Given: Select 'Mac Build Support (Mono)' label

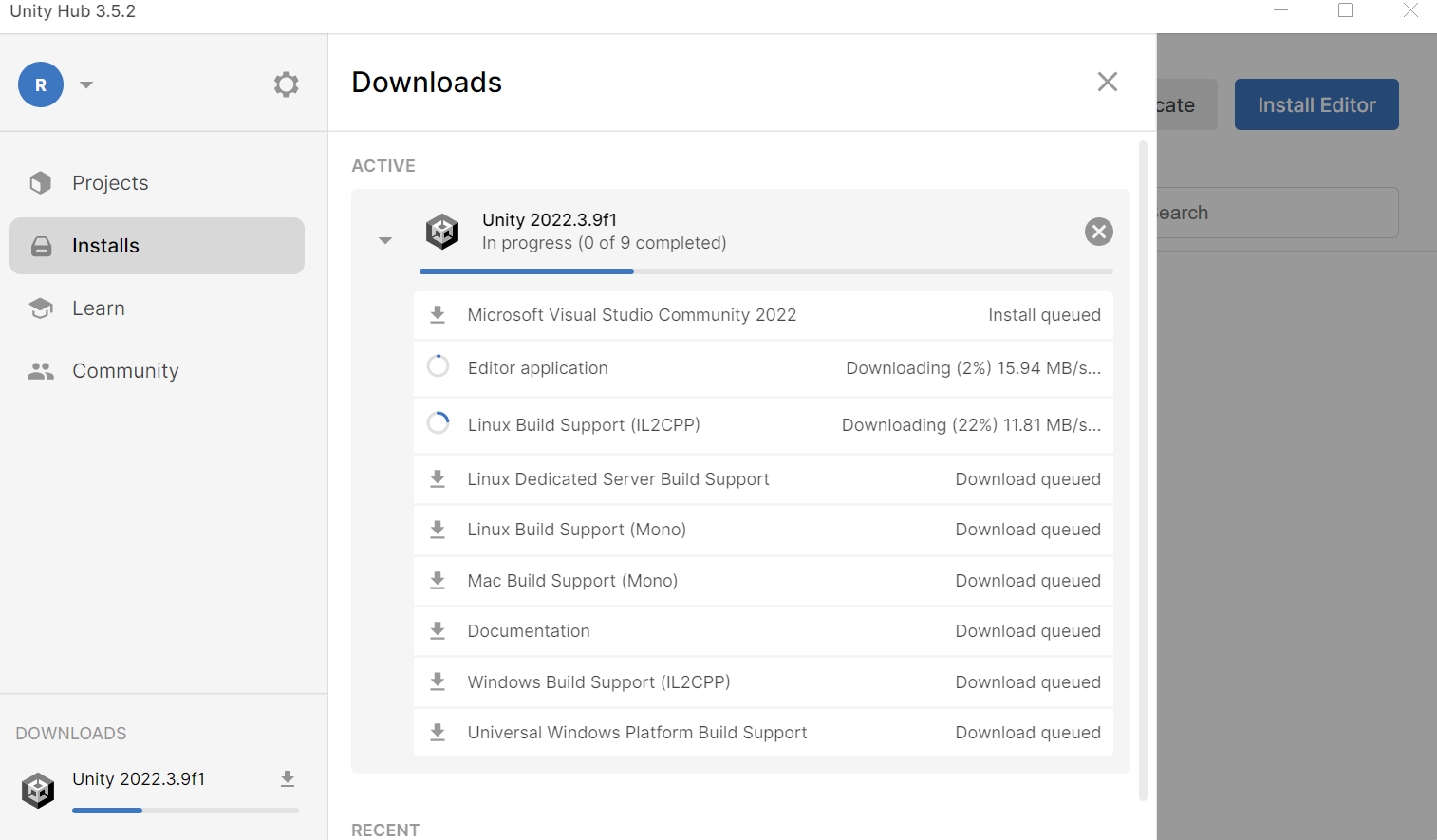Looking at the screenshot, I should (x=572, y=581).
